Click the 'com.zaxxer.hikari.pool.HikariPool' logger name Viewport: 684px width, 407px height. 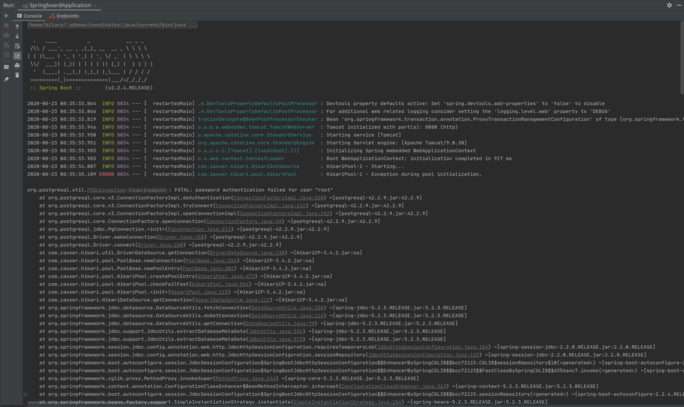coord(247,174)
